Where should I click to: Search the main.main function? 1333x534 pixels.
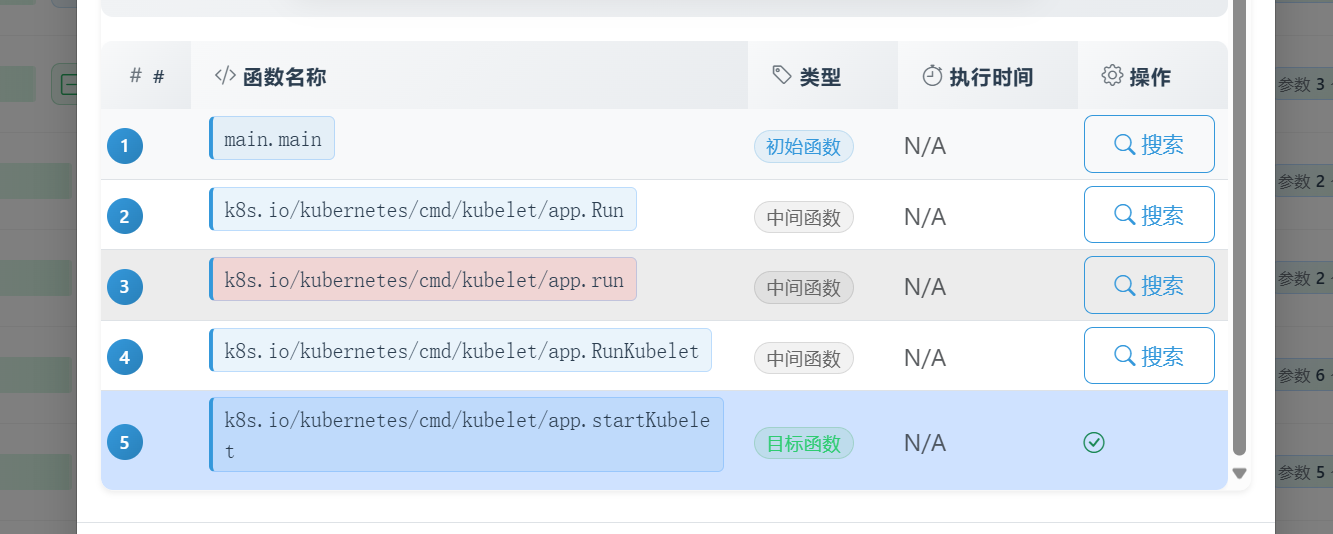pyautogui.click(x=1149, y=144)
